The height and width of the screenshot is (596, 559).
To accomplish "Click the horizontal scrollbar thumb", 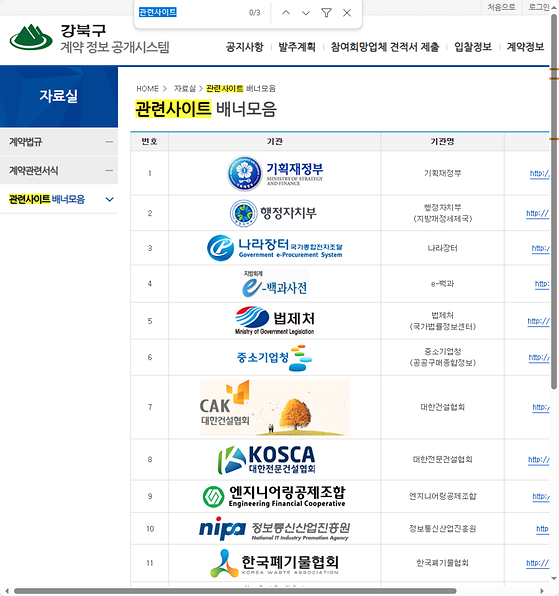I will tap(235, 591).
